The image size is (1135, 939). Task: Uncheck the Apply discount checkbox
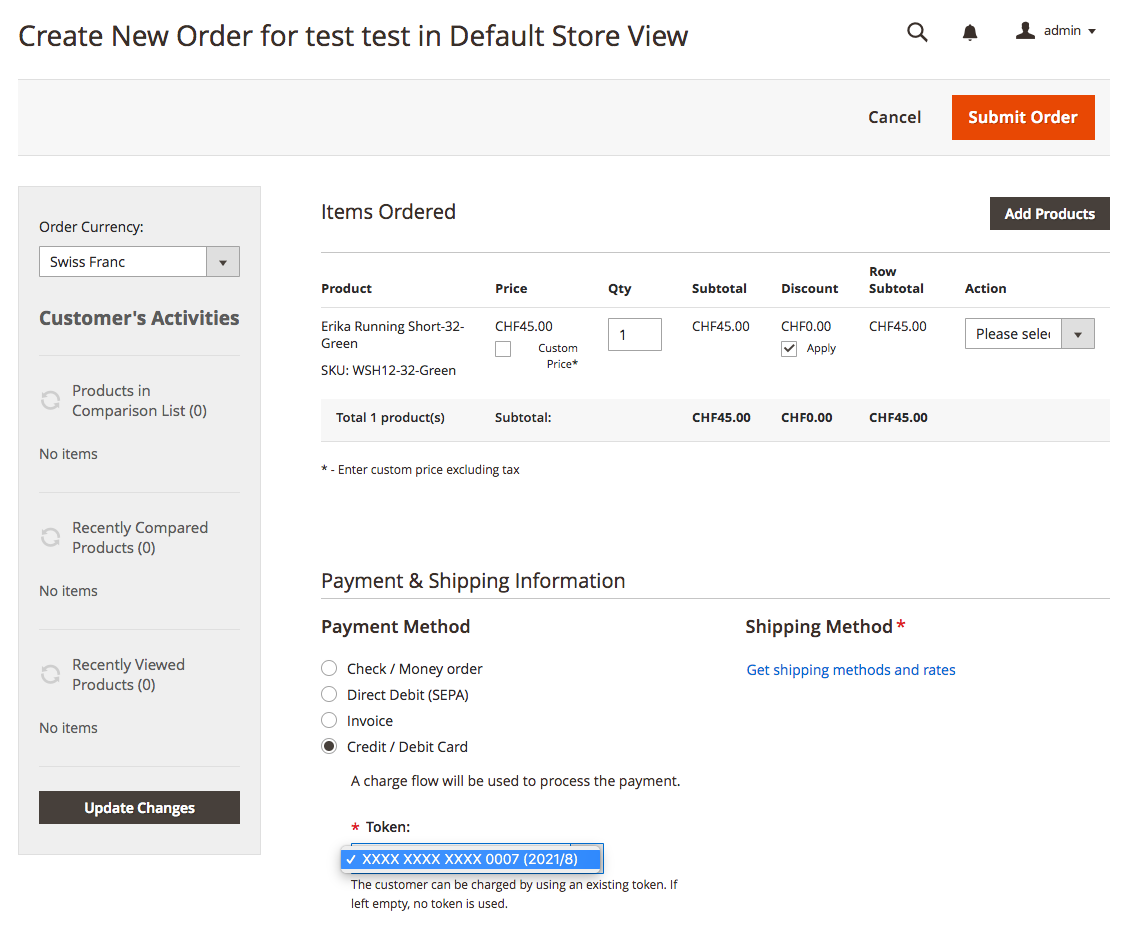789,349
